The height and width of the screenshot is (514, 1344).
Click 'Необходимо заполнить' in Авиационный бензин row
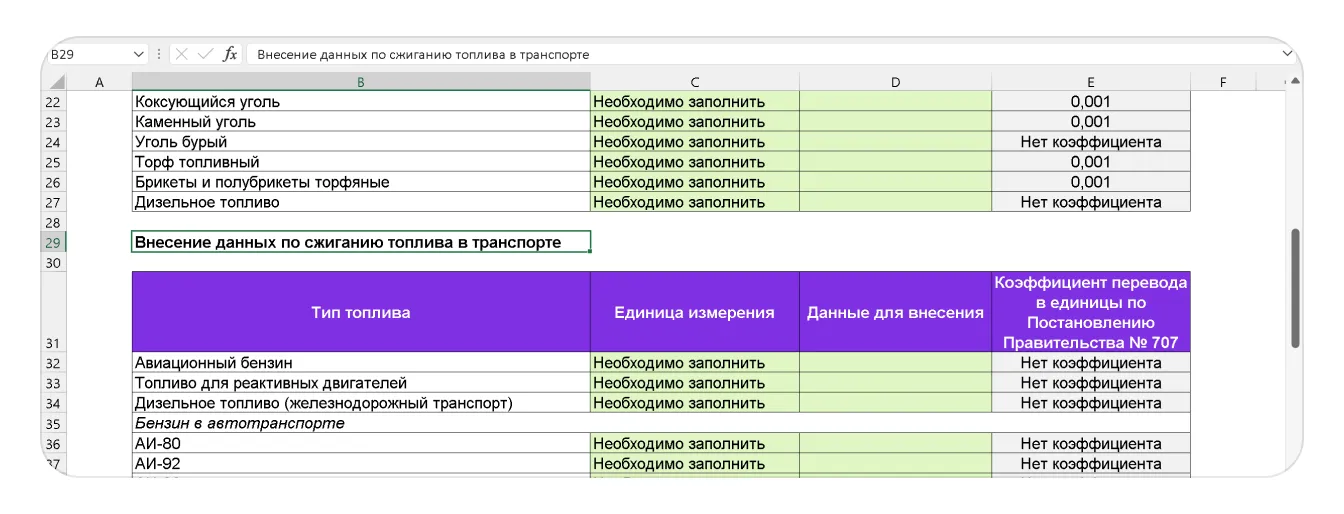click(695, 363)
